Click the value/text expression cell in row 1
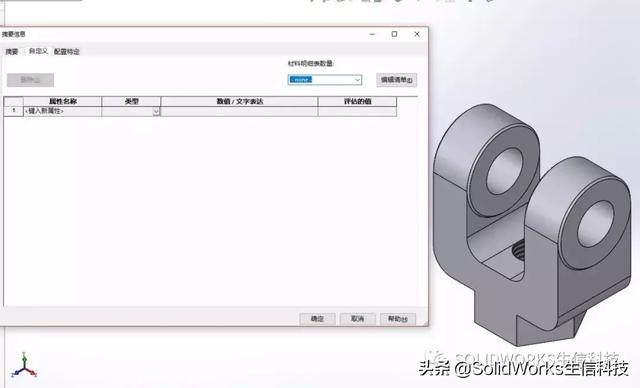The image size is (640, 388). coord(239,111)
